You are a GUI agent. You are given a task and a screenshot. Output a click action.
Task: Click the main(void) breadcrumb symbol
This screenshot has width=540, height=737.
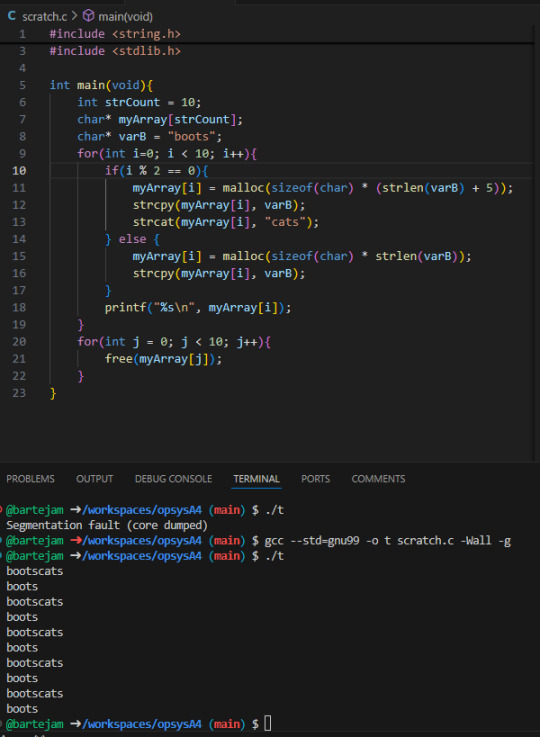tap(125, 16)
